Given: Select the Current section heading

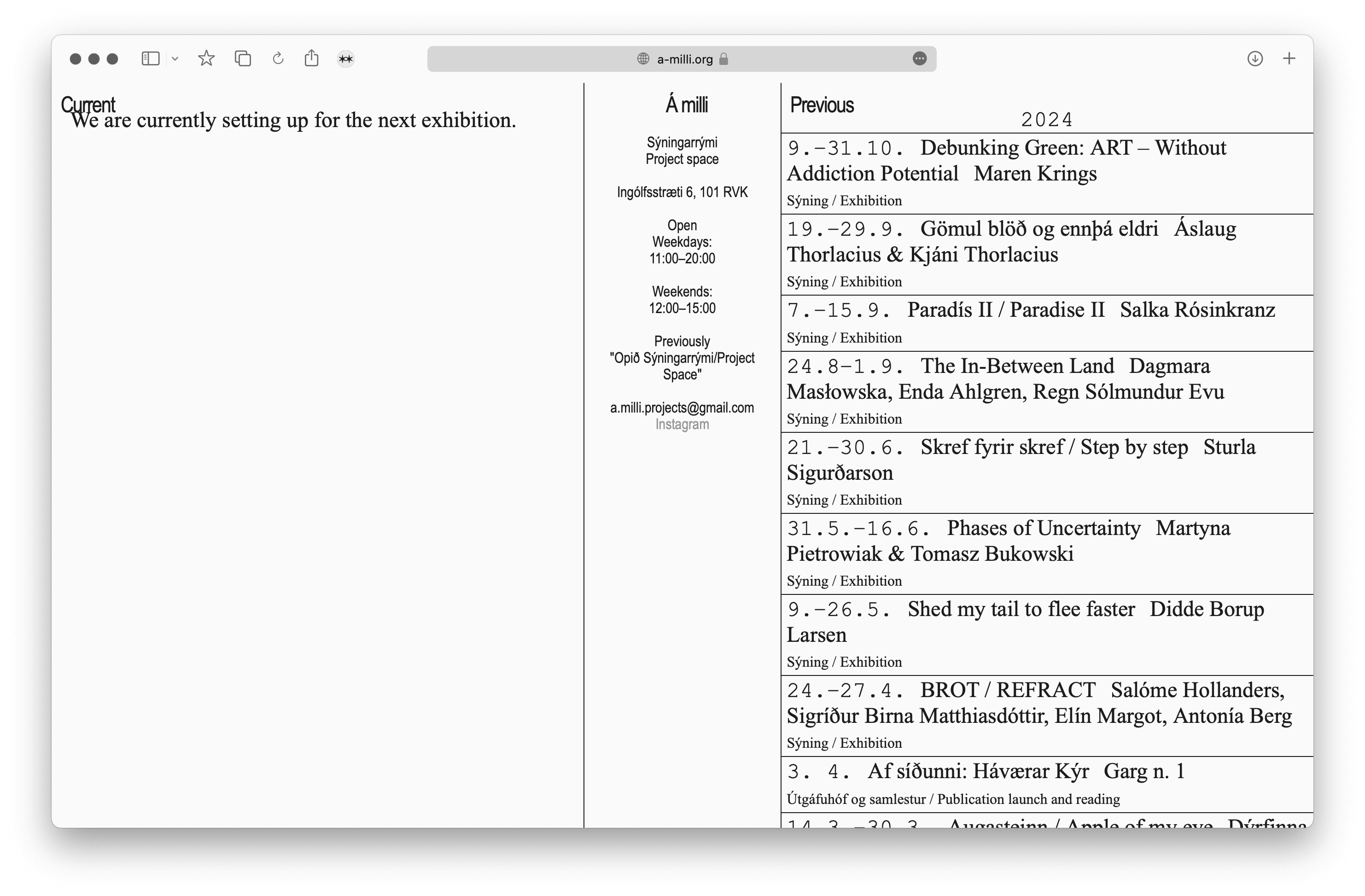Looking at the screenshot, I should click(88, 105).
